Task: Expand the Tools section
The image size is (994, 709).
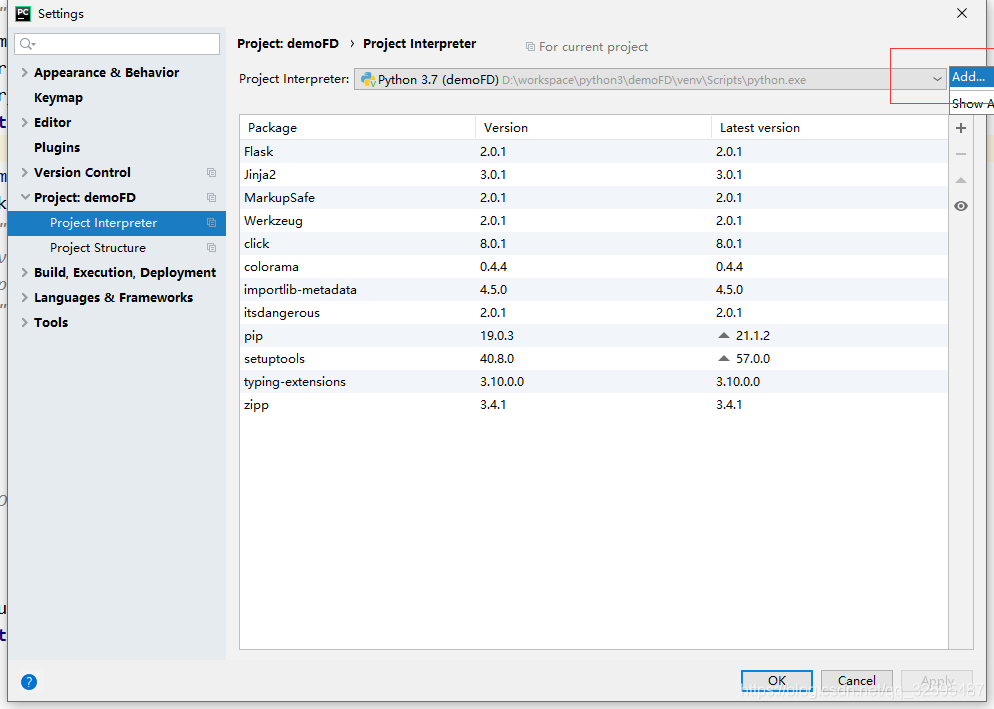Action: (24, 322)
